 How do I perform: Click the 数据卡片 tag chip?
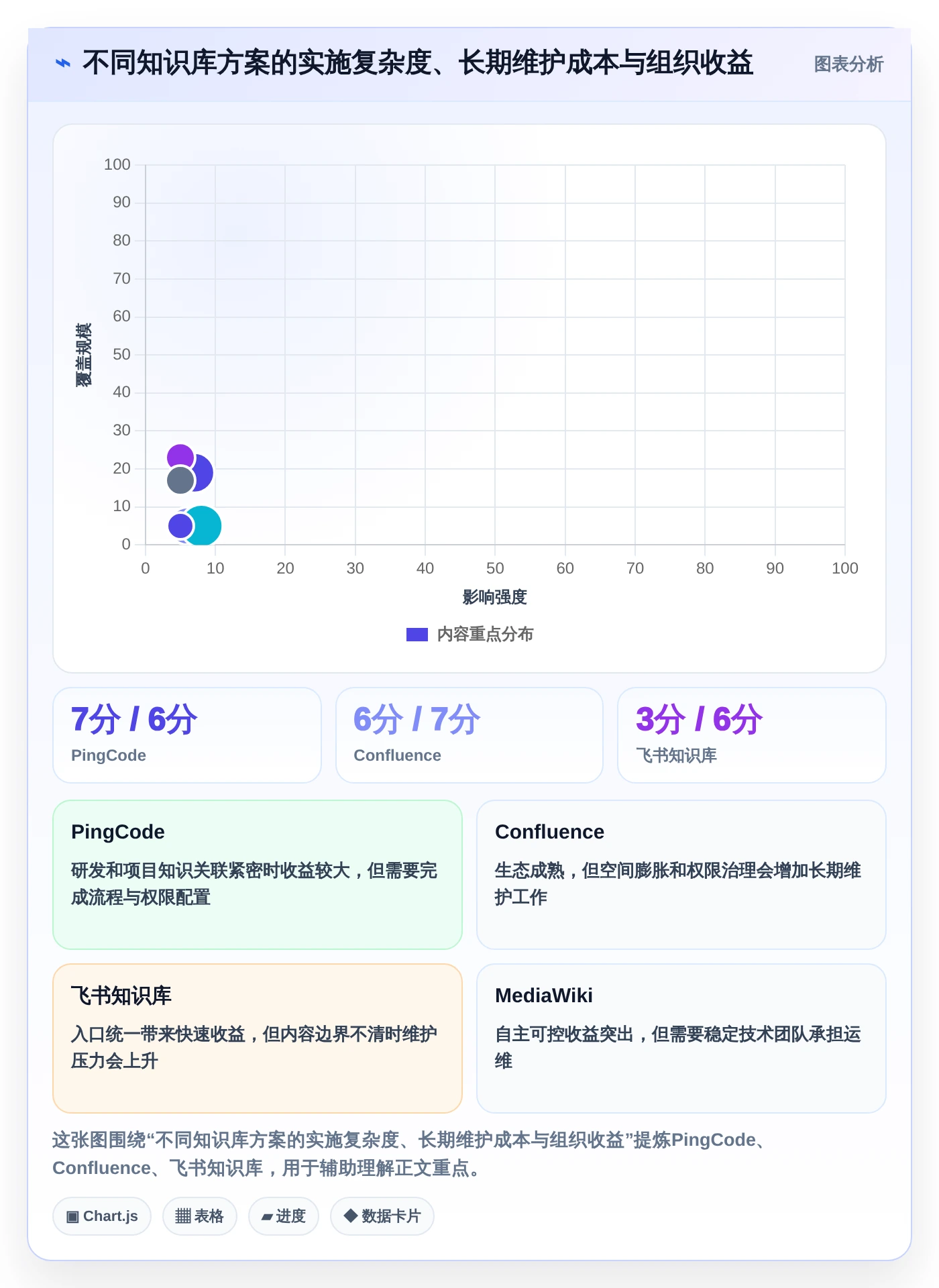(382, 1216)
